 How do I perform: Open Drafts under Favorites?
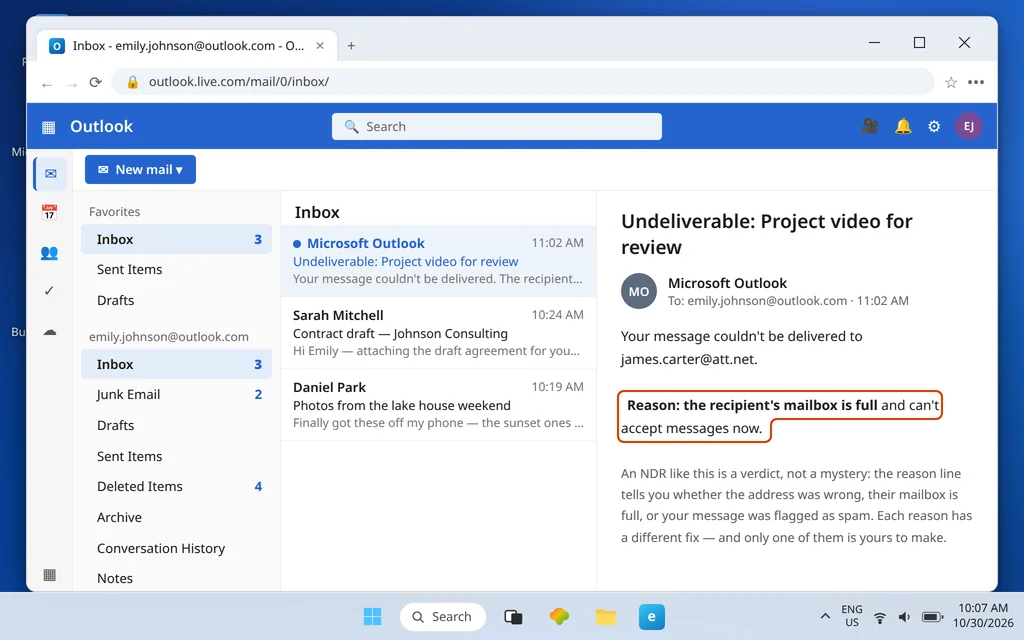click(176, 300)
